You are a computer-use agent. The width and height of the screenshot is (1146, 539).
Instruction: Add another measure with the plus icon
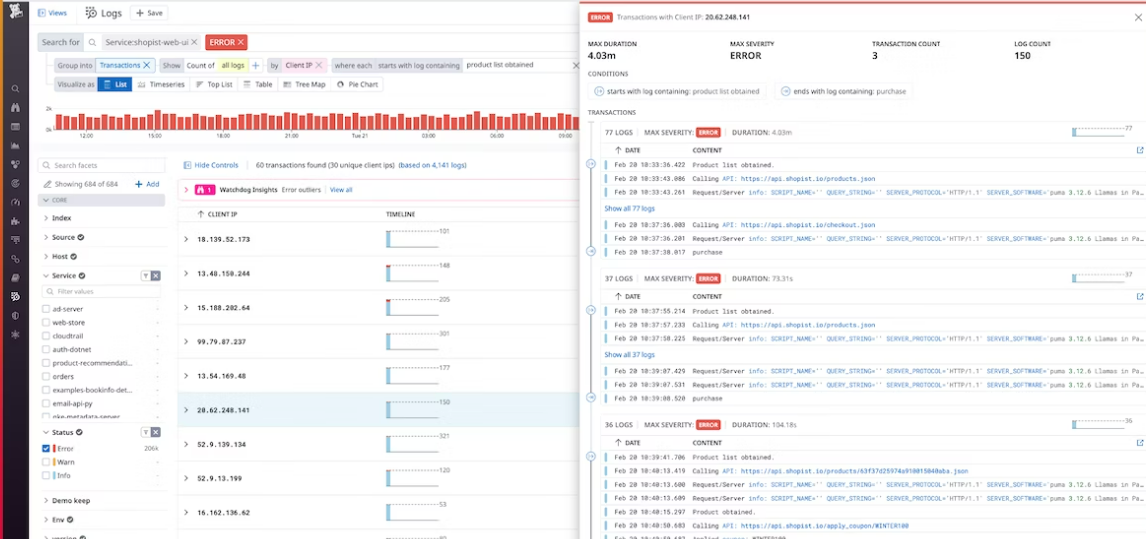point(256,65)
